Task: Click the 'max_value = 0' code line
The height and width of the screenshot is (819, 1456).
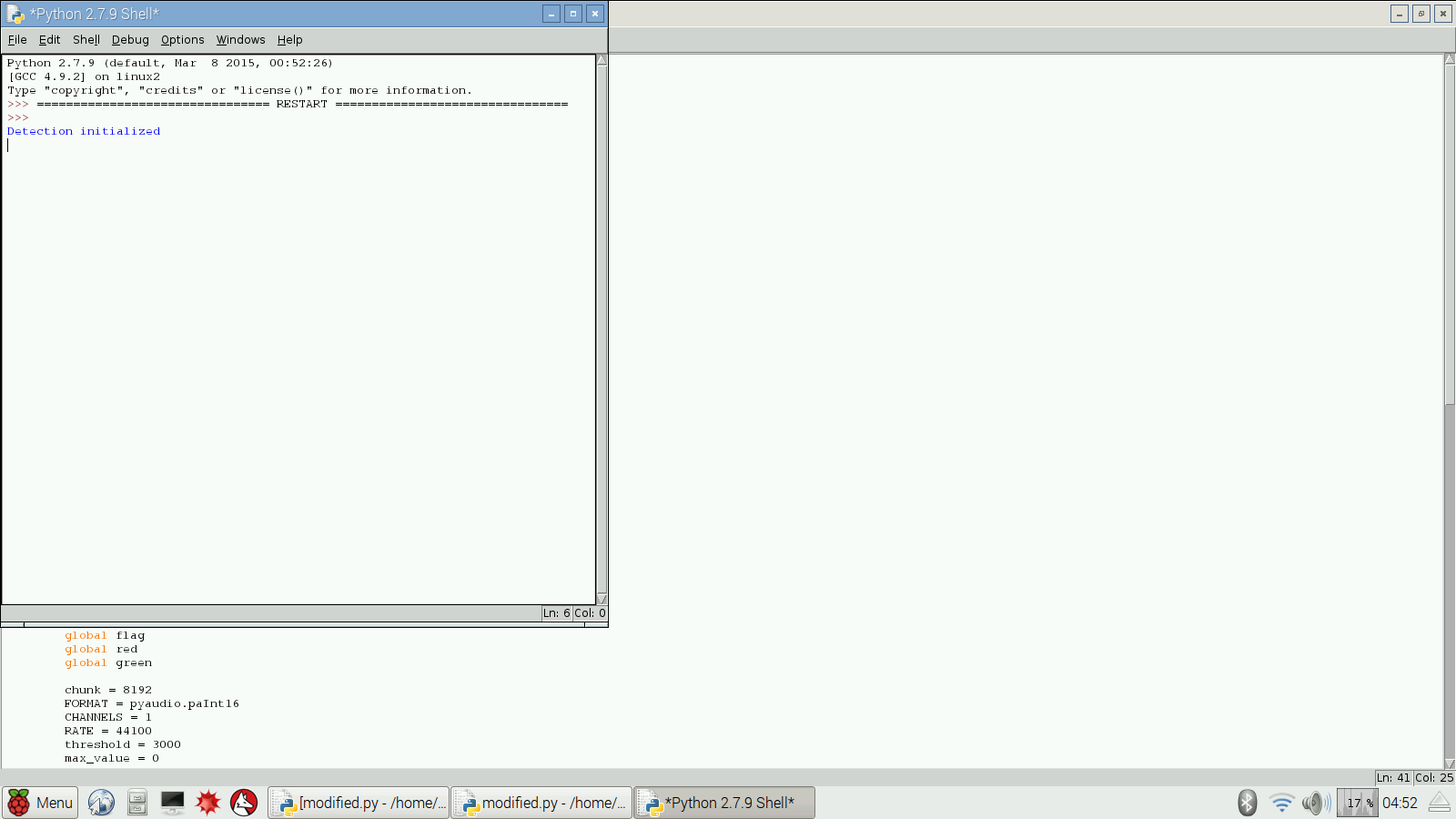Action: coord(112,758)
